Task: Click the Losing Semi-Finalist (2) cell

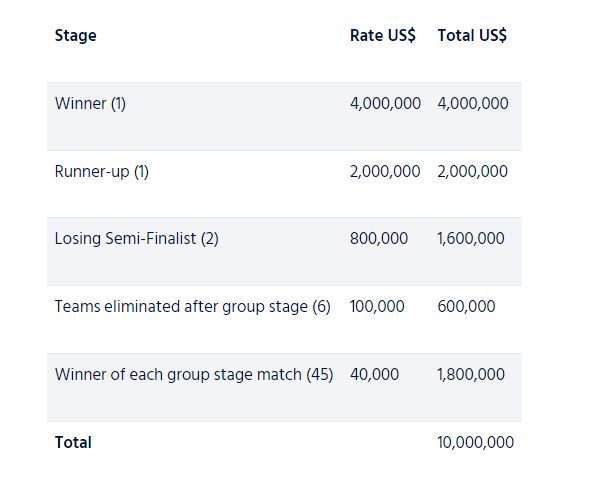Action: tap(136, 239)
